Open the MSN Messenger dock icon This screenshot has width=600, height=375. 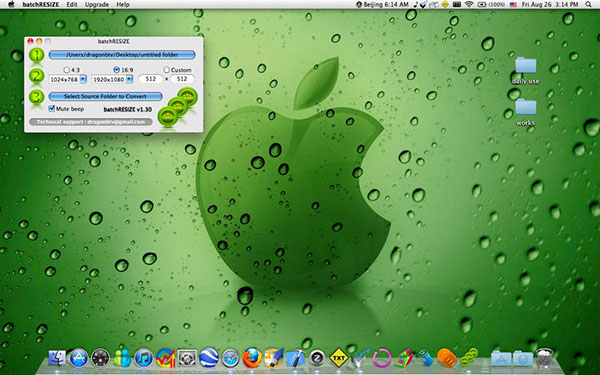[122, 358]
